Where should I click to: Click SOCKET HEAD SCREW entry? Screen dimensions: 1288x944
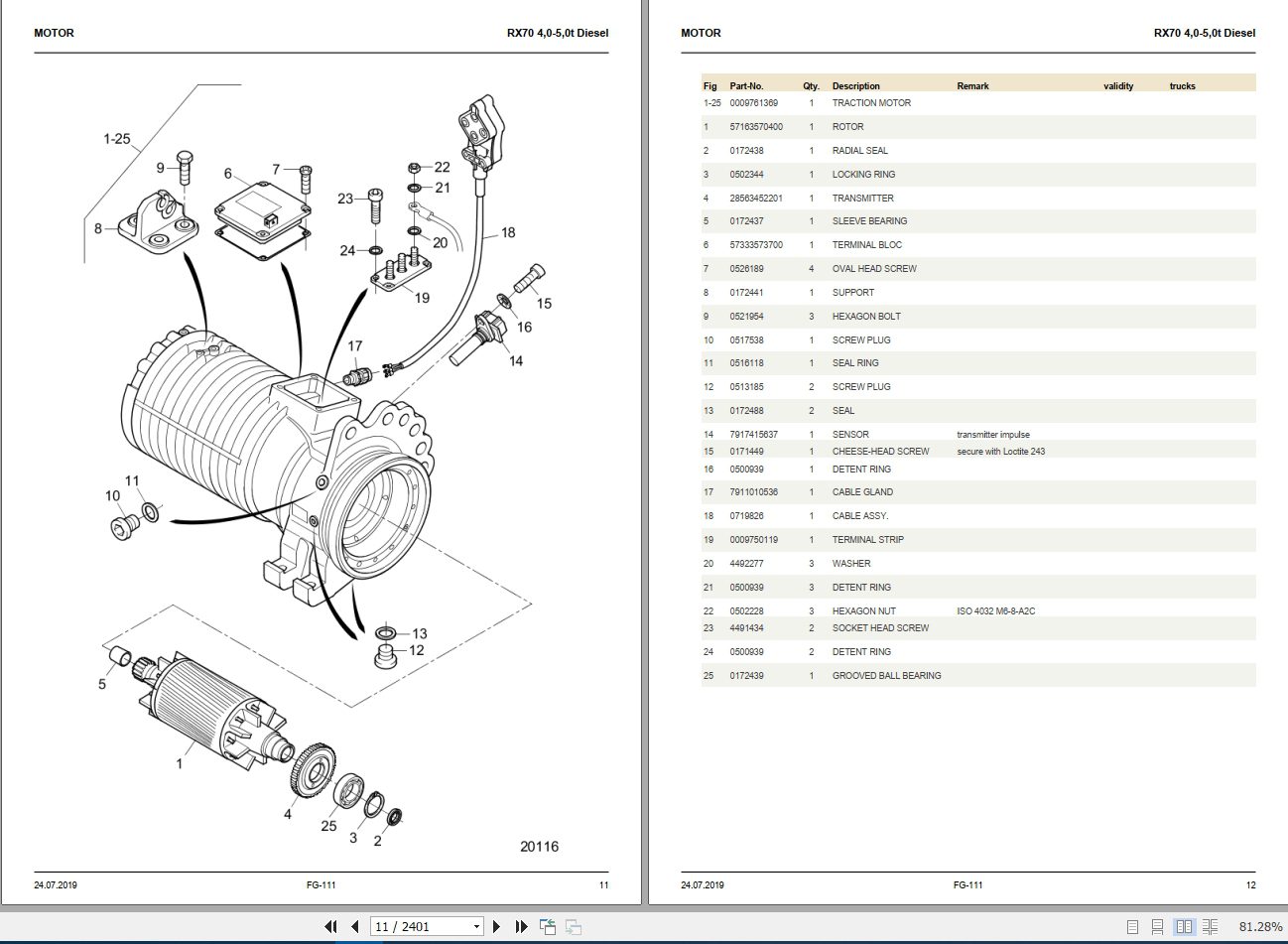880,628
